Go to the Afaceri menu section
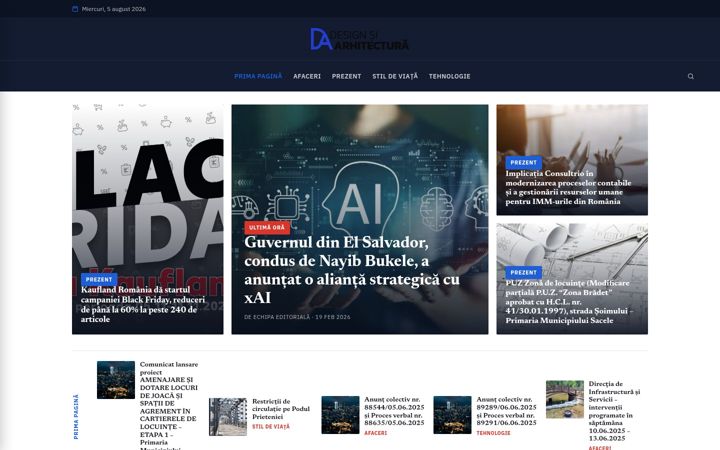This screenshot has height=450, width=720. 307,76
